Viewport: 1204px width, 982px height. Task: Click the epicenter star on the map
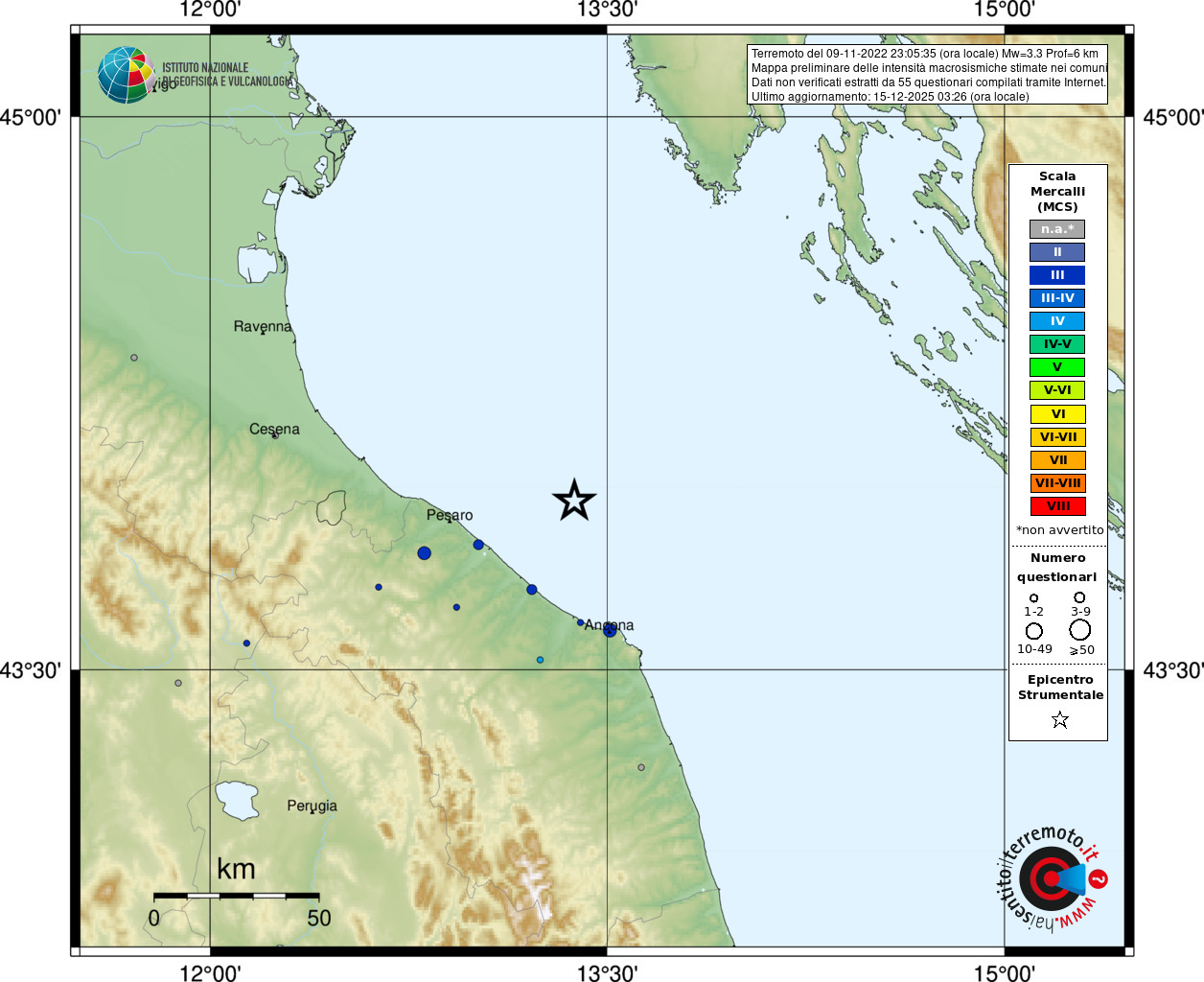tap(574, 500)
